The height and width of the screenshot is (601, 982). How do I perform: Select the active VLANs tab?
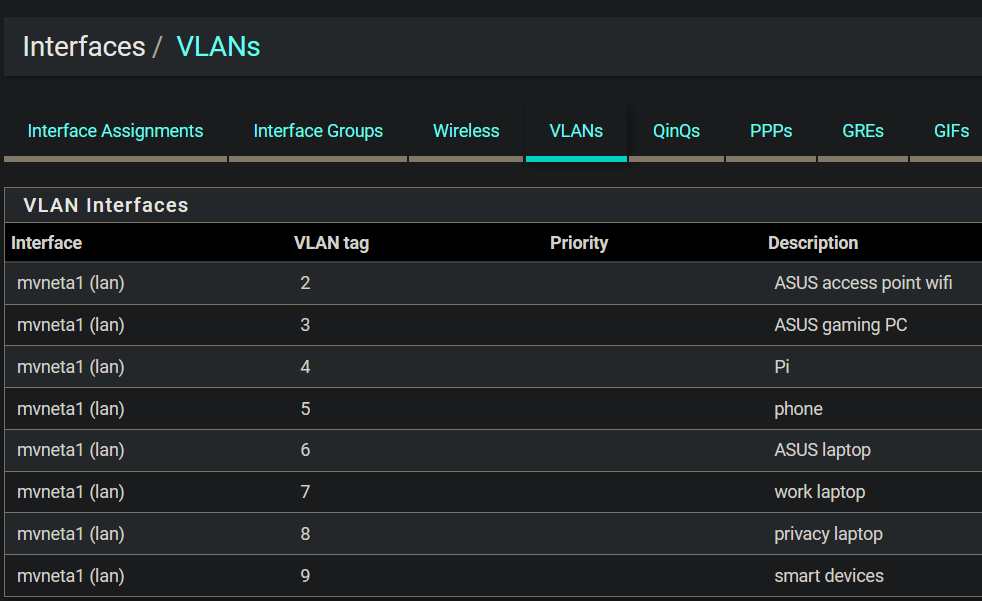pyautogui.click(x=576, y=131)
